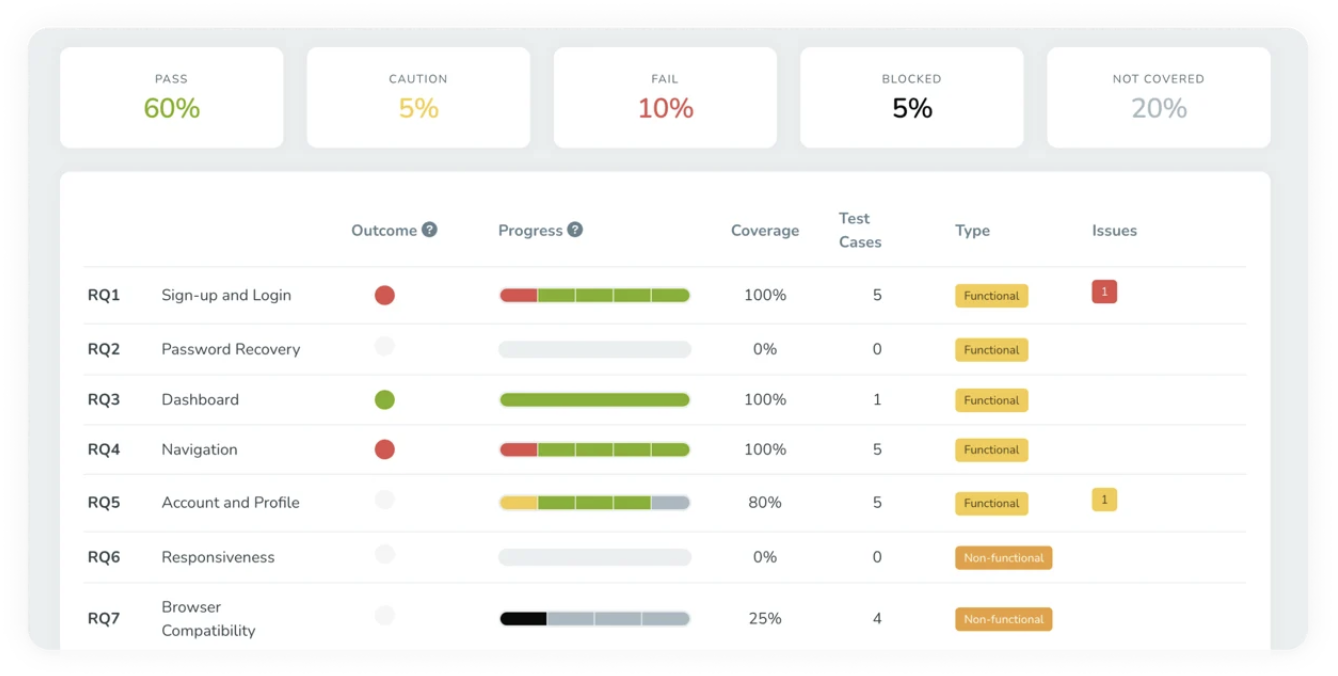This screenshot has height=676, width=1338.
Task: Select the RQ4 identifier
Action: 103,449
